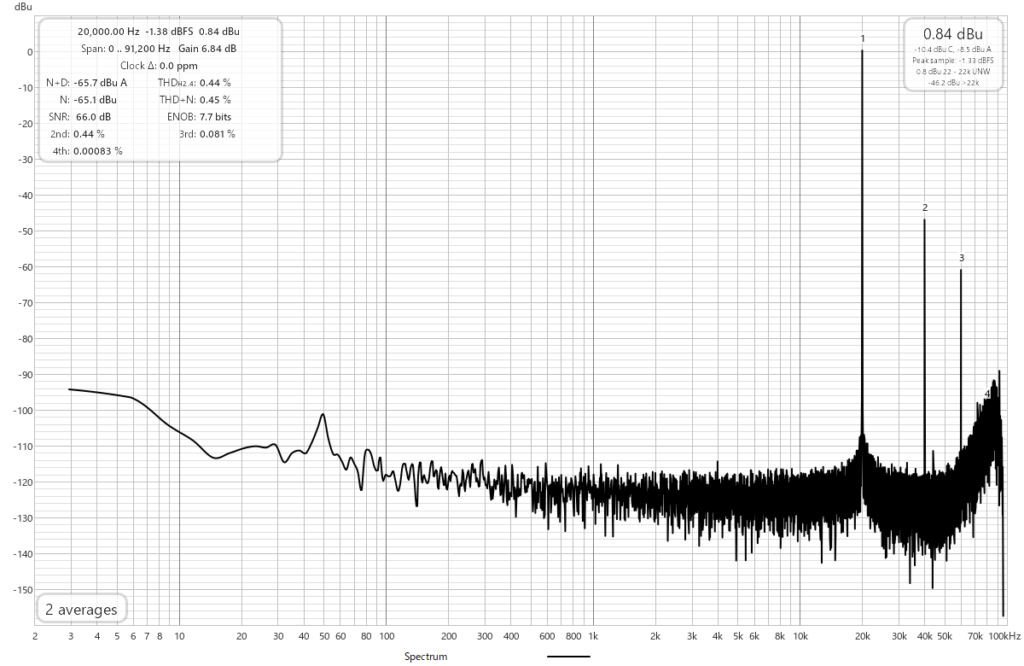
Task: Click harmonic marker 3 above the 60k peak
Action: [x=961, y=258]
